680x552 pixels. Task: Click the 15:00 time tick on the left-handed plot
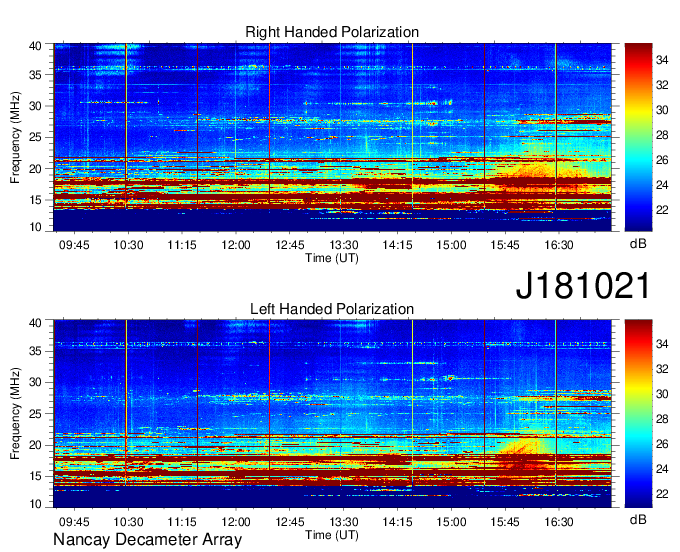[x=451, y=522]
